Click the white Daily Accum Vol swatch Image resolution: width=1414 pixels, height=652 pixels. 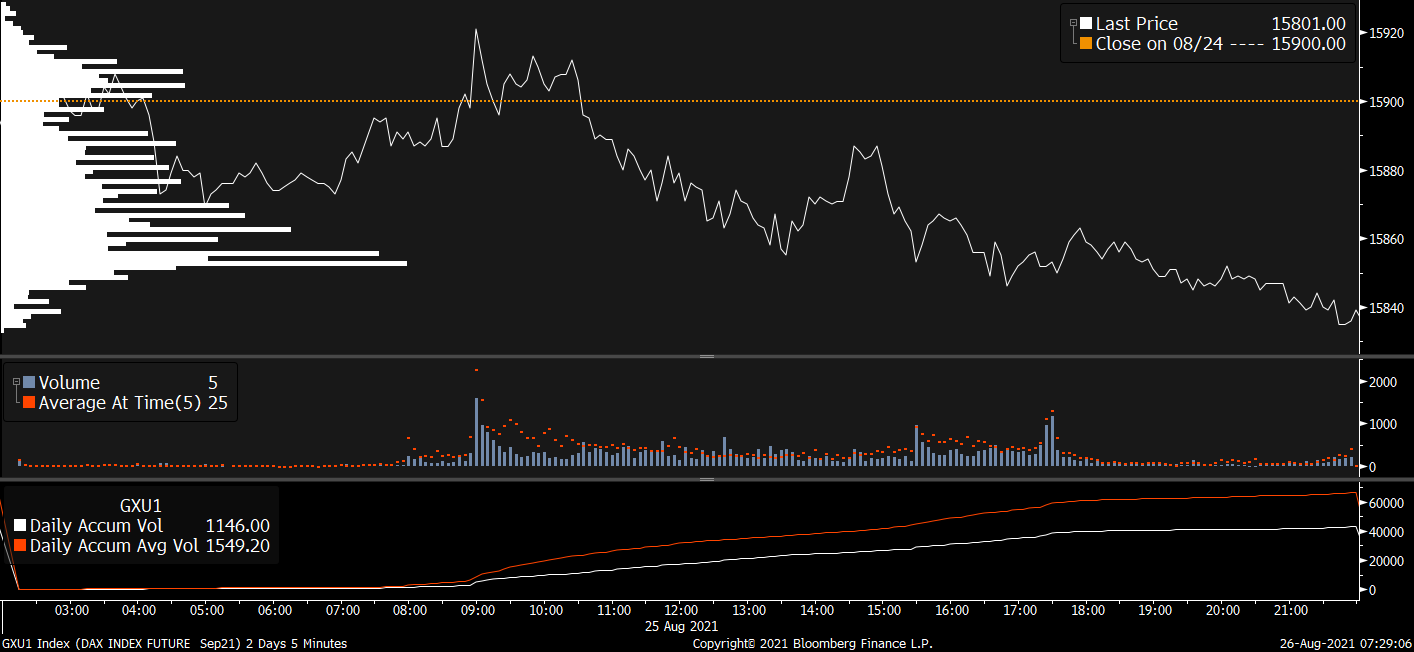tap(20, 525)
